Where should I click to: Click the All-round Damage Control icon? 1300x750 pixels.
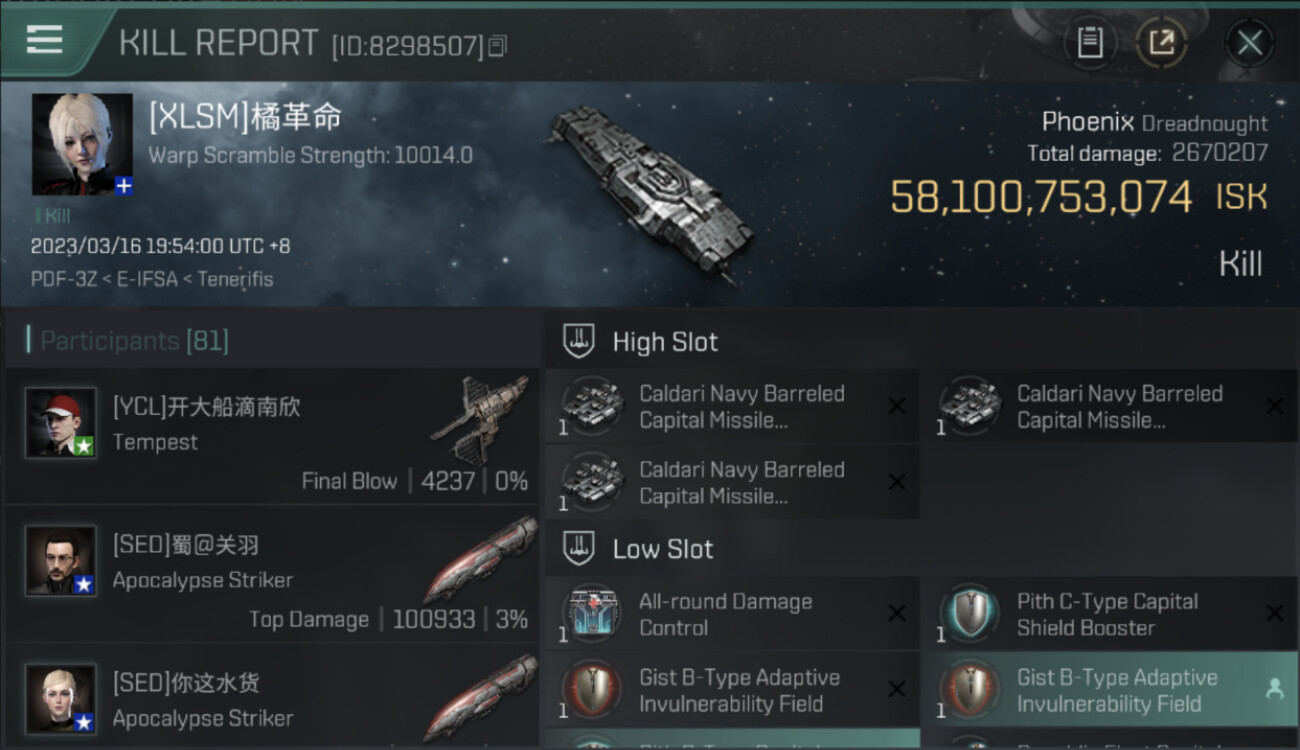[591, 613]
